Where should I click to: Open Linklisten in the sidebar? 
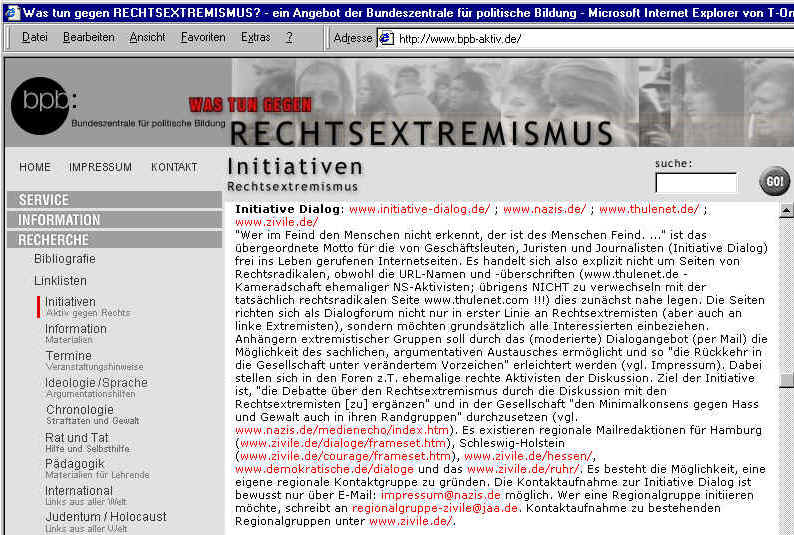(60, 280)
